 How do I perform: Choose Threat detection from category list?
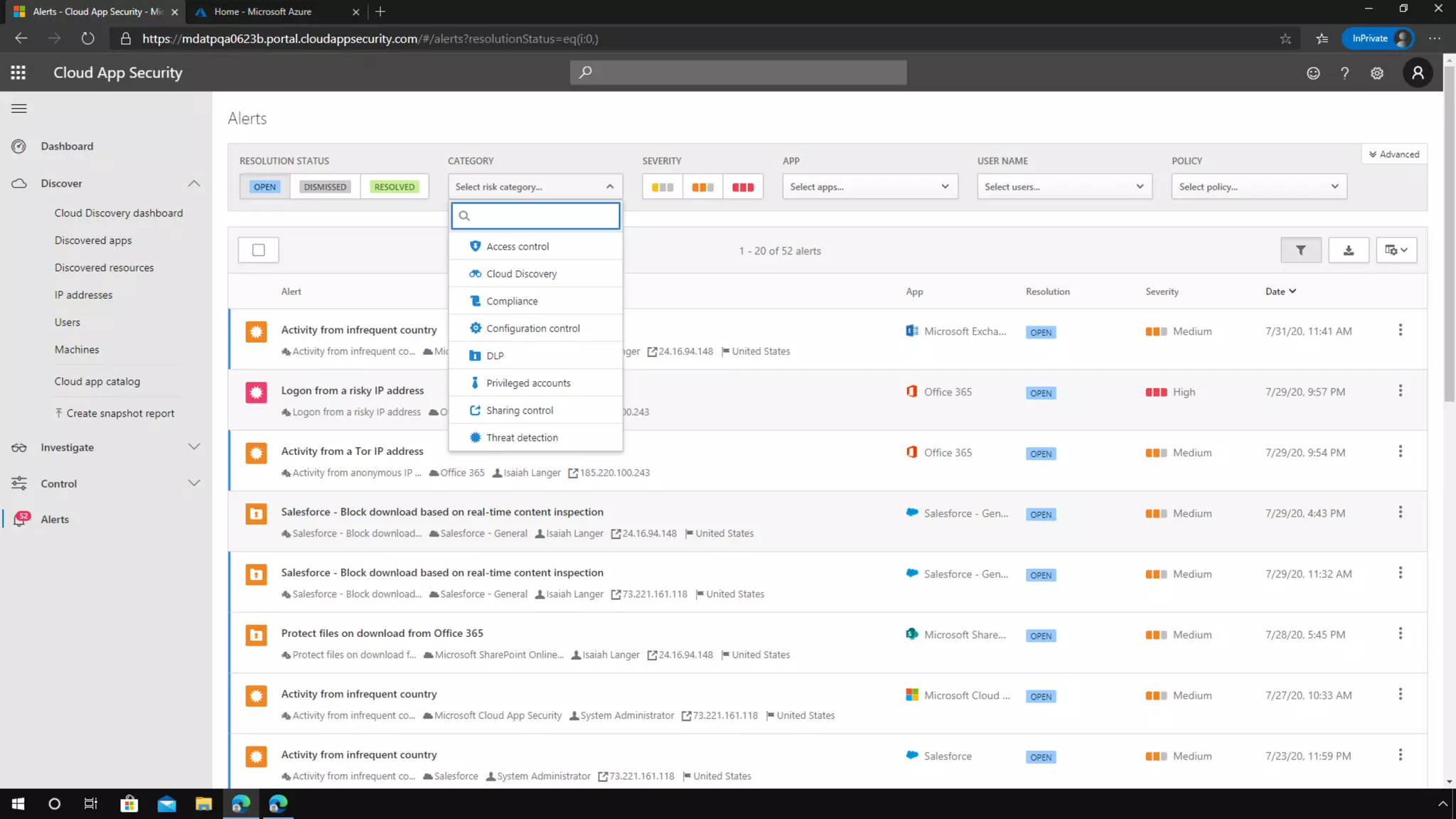tap(522, 438)
